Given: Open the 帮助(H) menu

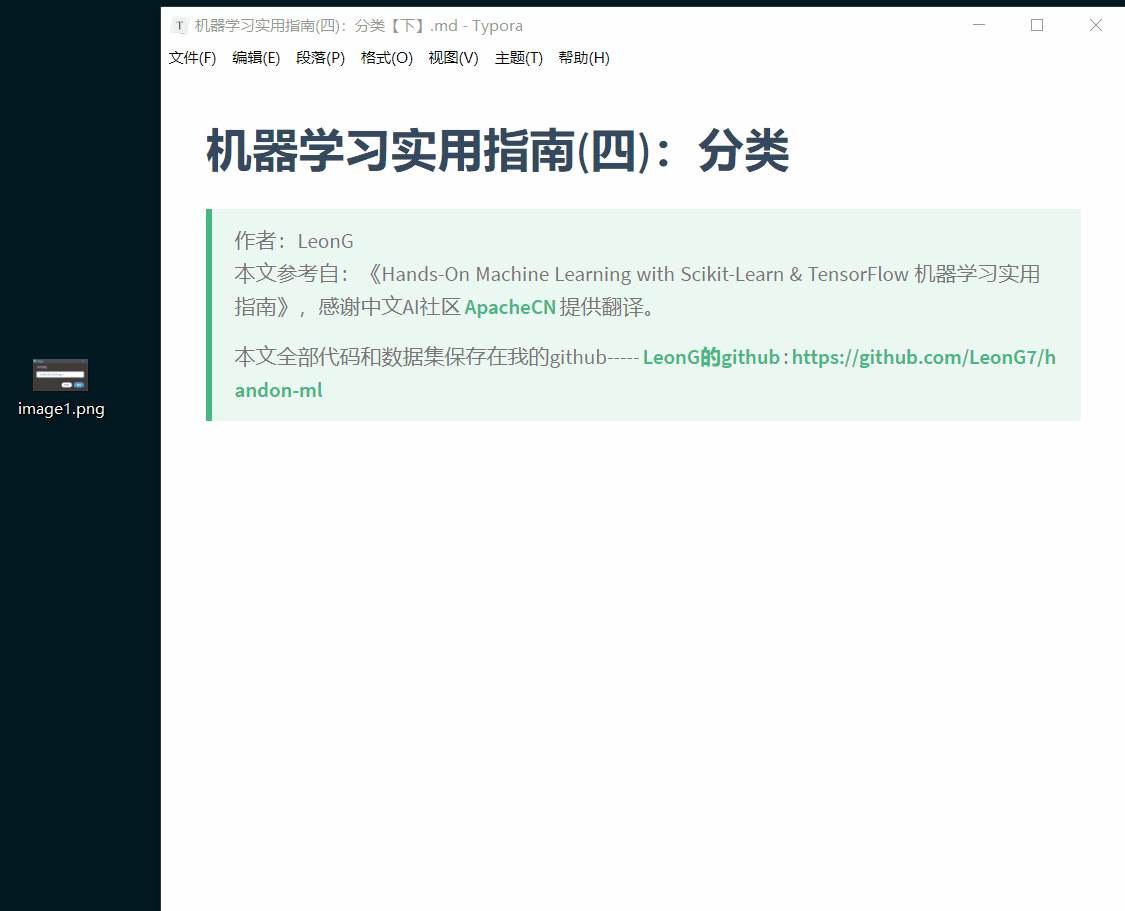Looking at the screenshot, I should 584,58.
